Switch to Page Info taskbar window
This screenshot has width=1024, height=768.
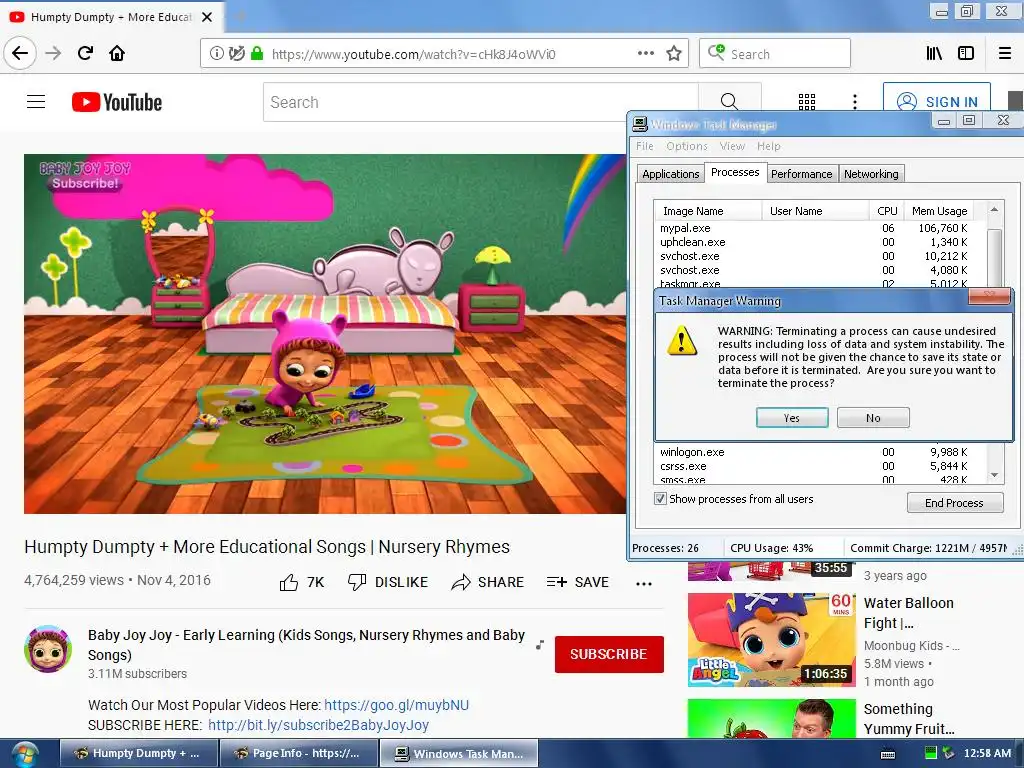coord(298,753)
